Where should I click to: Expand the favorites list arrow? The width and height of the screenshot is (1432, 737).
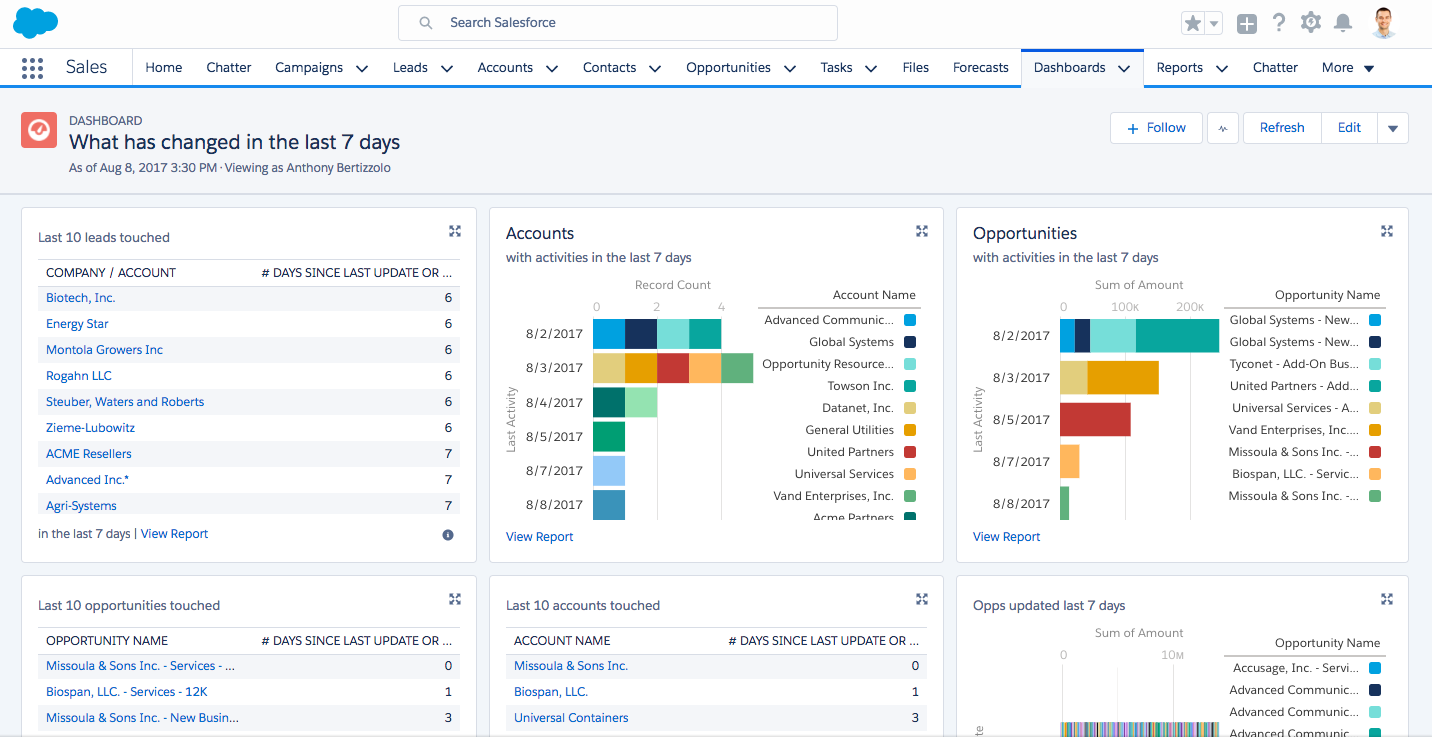[1214, 23]
